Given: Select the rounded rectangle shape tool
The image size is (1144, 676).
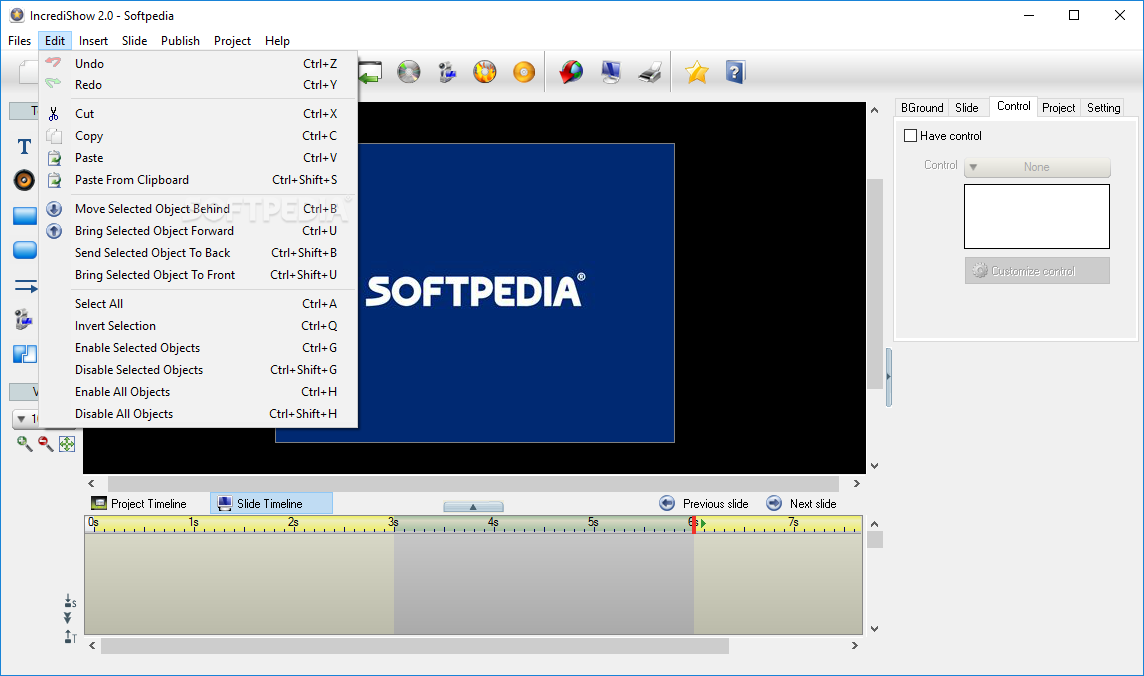Looking at the screenshot, I should (25, 250).
